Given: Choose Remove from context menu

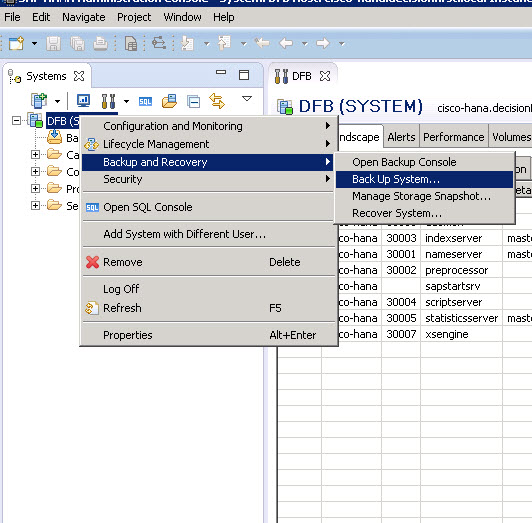Looking at the screenshot, I should coord(207,262).
